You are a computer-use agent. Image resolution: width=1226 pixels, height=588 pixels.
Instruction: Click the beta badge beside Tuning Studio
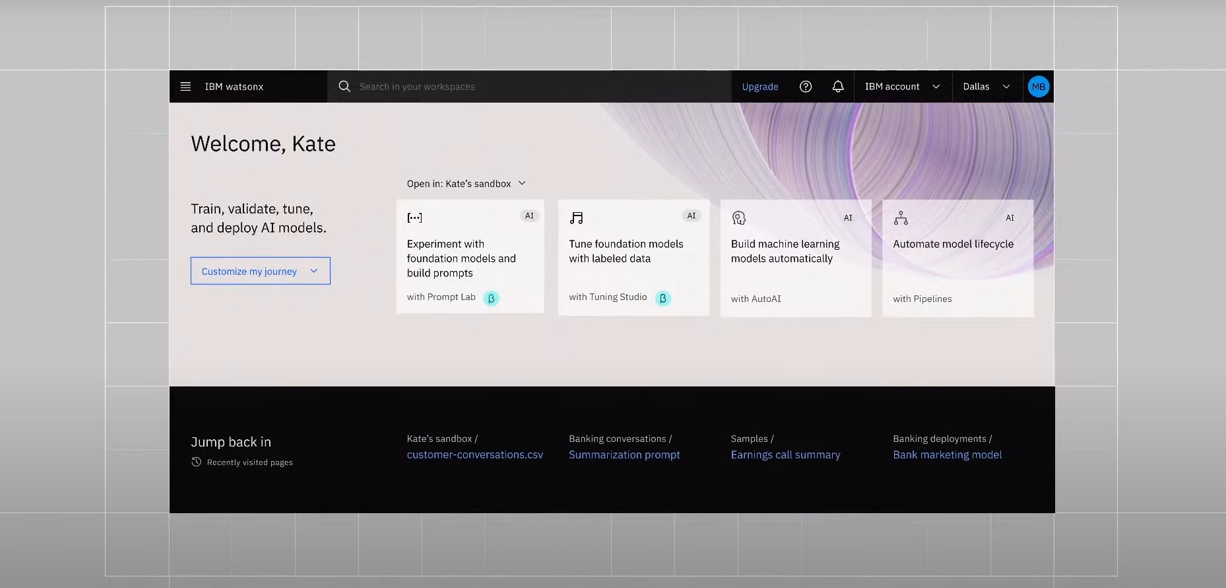click(x=662, y=298)
